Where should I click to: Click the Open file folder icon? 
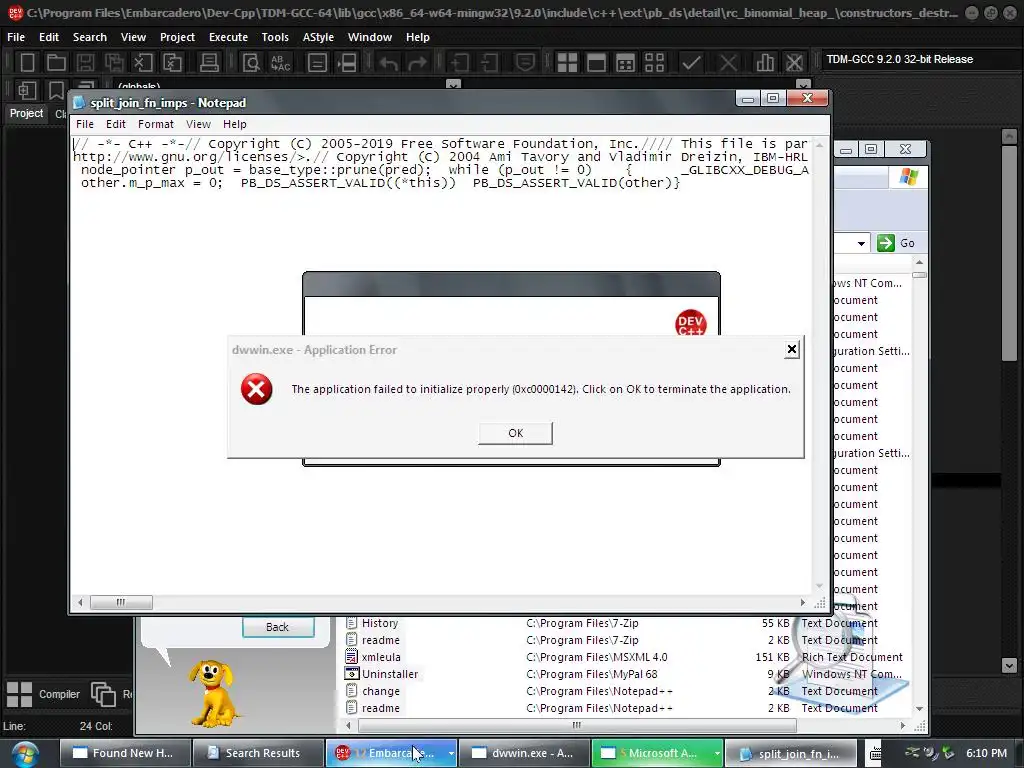click(56, 63)
